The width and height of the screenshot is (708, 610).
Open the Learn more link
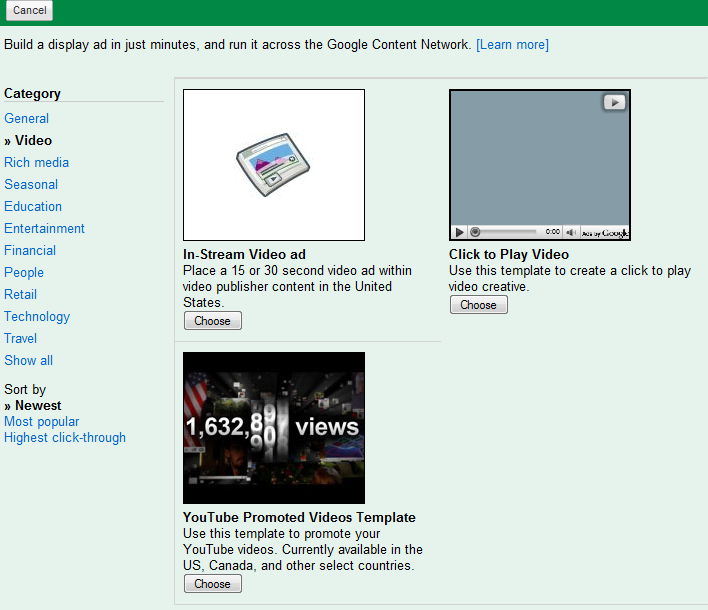pos(512,45)
